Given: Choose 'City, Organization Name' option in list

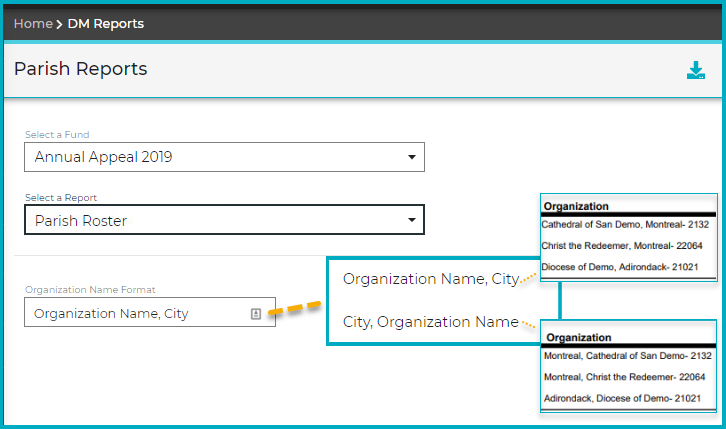Looking at the screenshot, I should pyautogui.click(x=431, y=322).
